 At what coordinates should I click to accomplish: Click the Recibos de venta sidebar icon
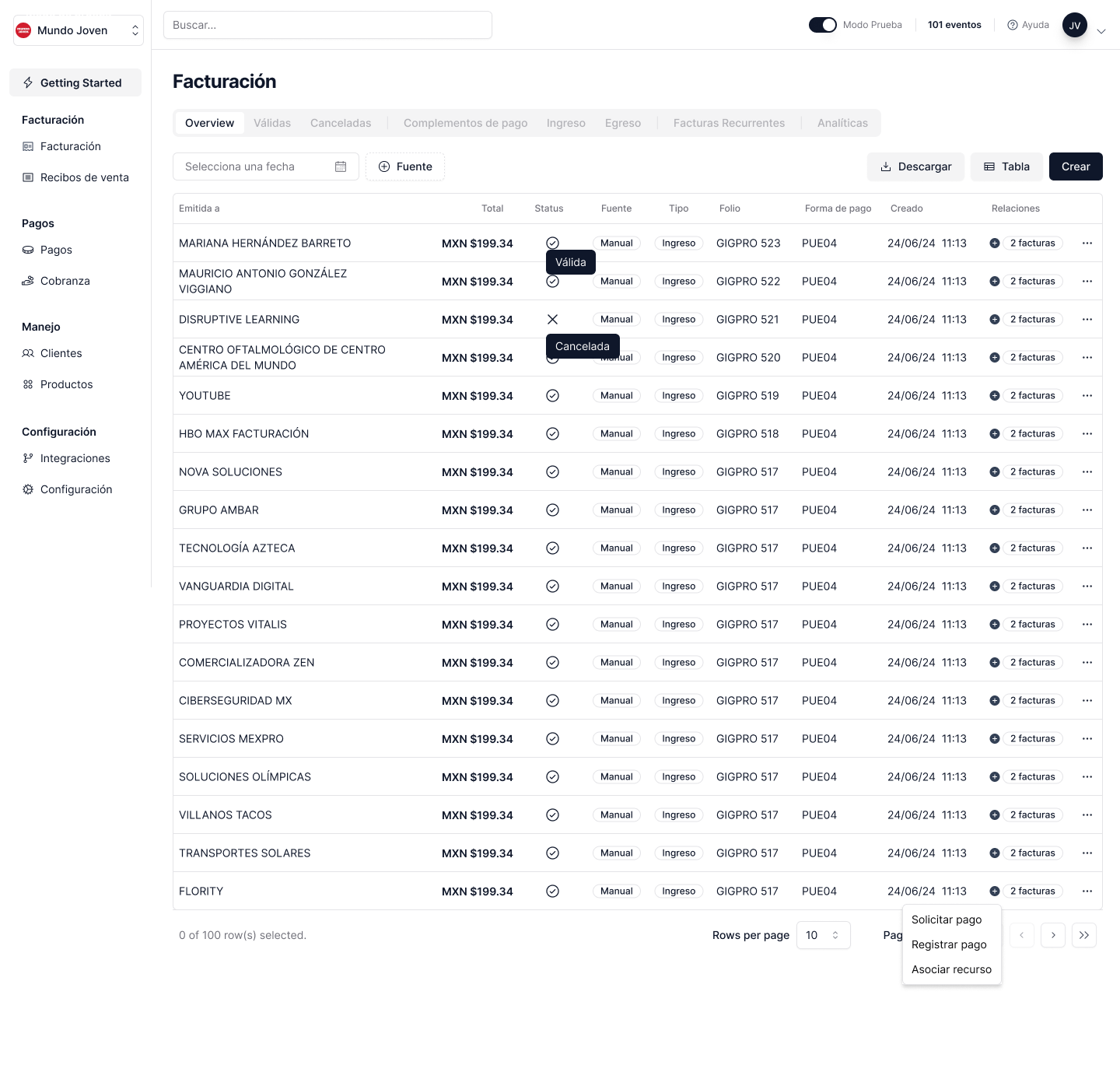coord(28,177)
